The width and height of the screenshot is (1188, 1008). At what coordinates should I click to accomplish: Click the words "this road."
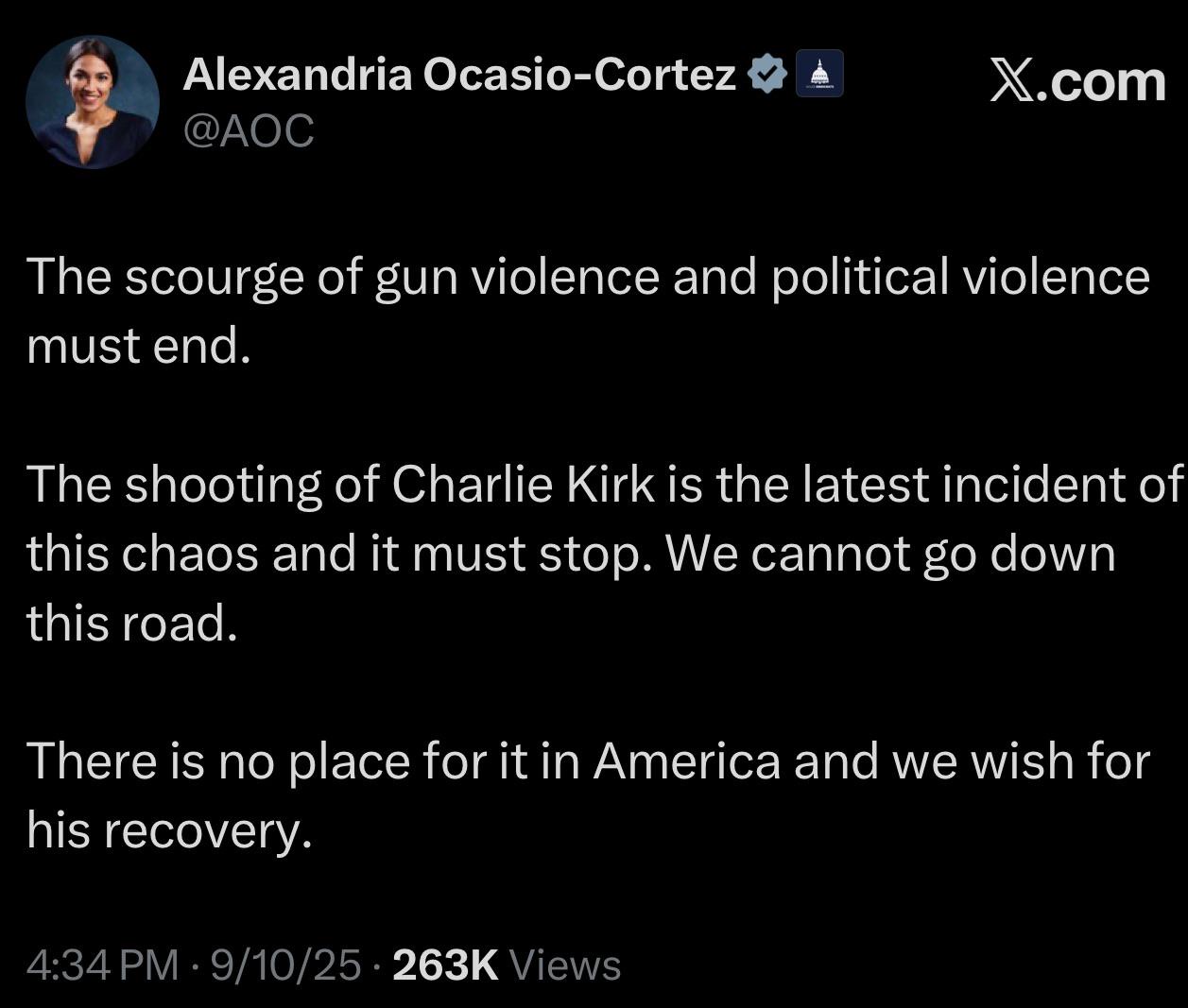tap(131, 623)
